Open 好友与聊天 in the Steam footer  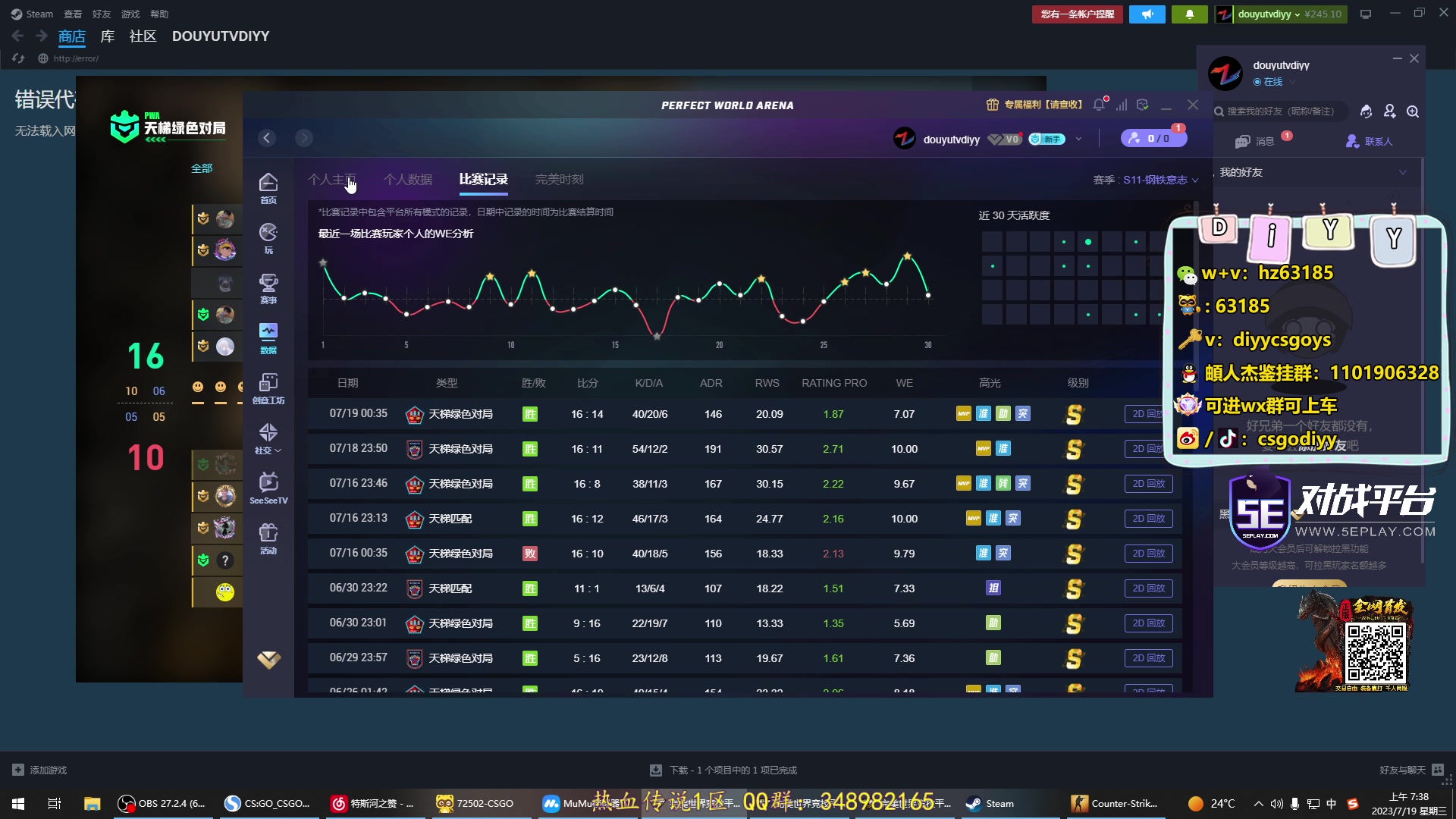1410,770
